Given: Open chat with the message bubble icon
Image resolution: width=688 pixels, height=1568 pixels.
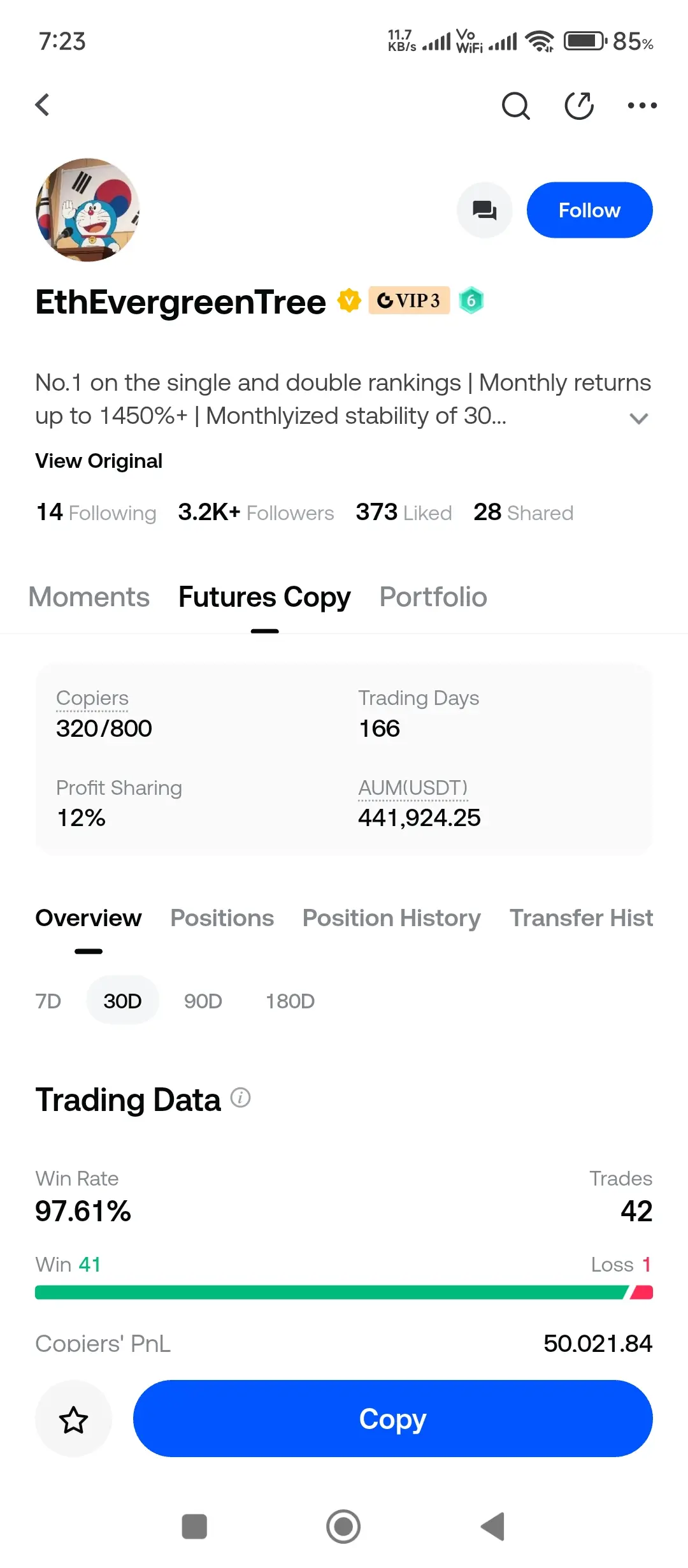Looking at the screenshot, I should pos(485,210).
